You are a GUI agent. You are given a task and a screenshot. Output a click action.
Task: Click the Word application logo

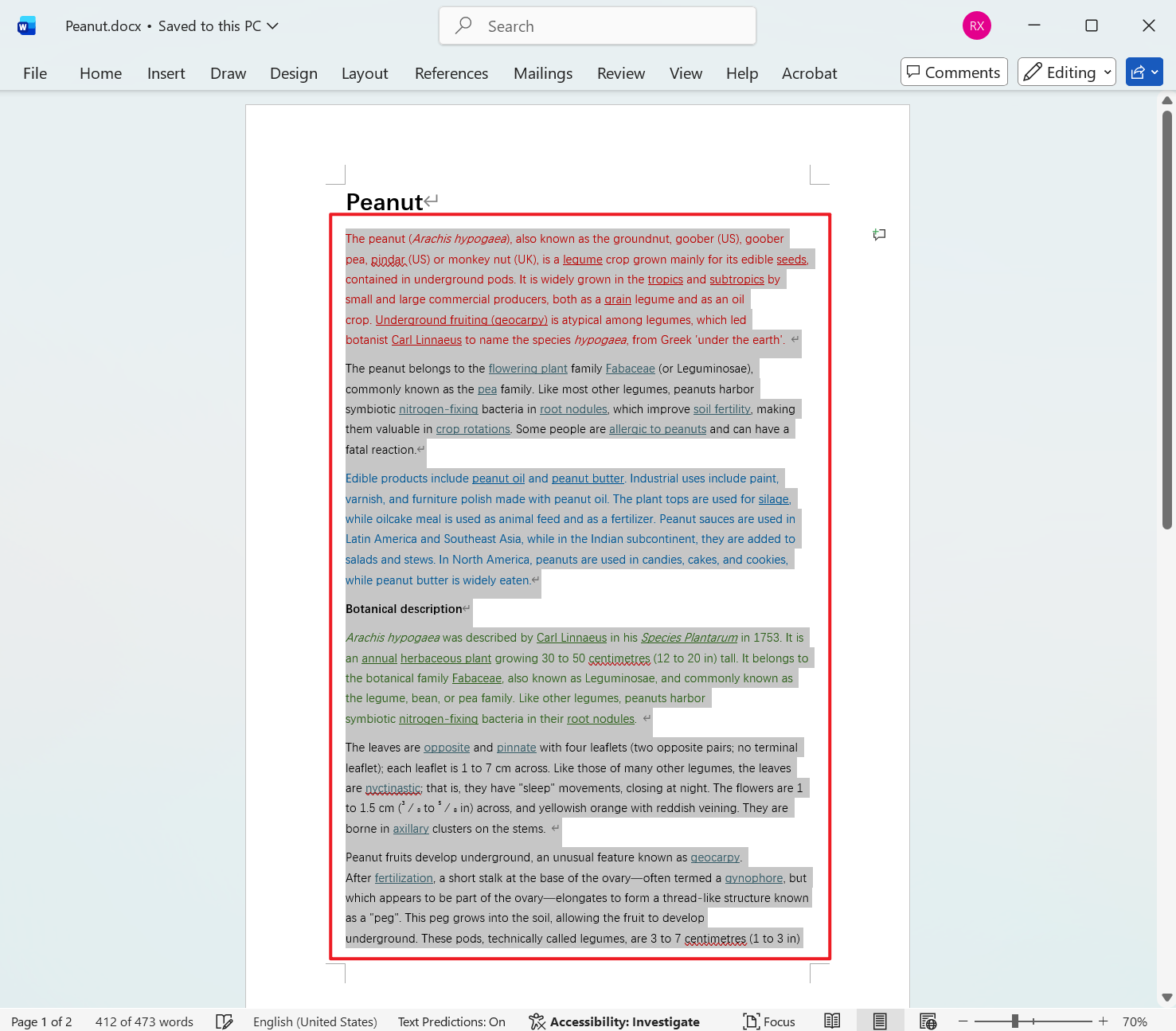26,25
